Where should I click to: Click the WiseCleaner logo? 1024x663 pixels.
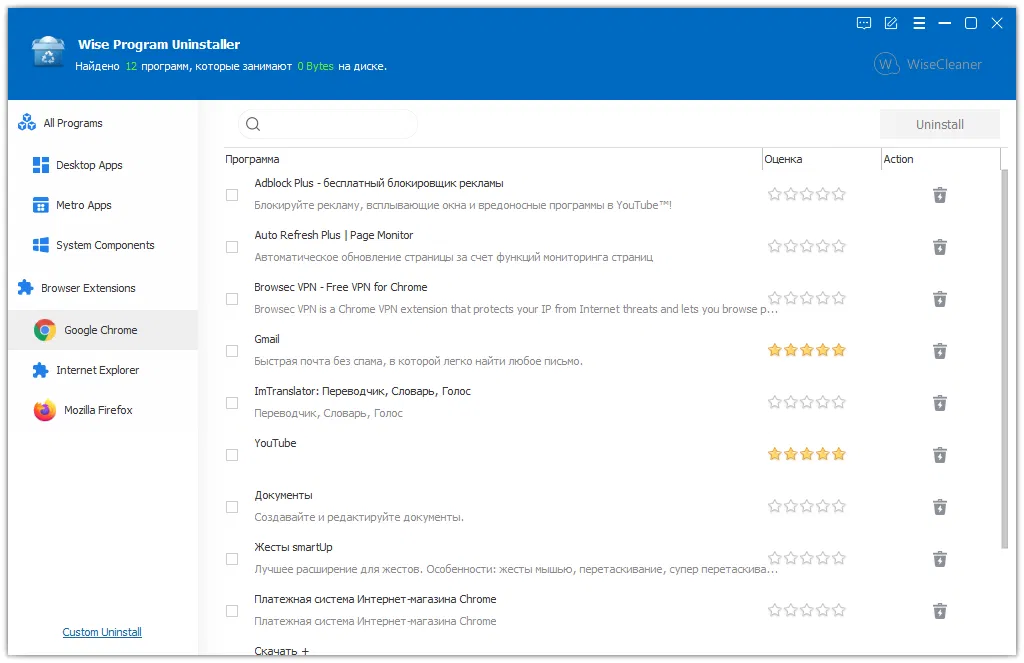point(928,64)
